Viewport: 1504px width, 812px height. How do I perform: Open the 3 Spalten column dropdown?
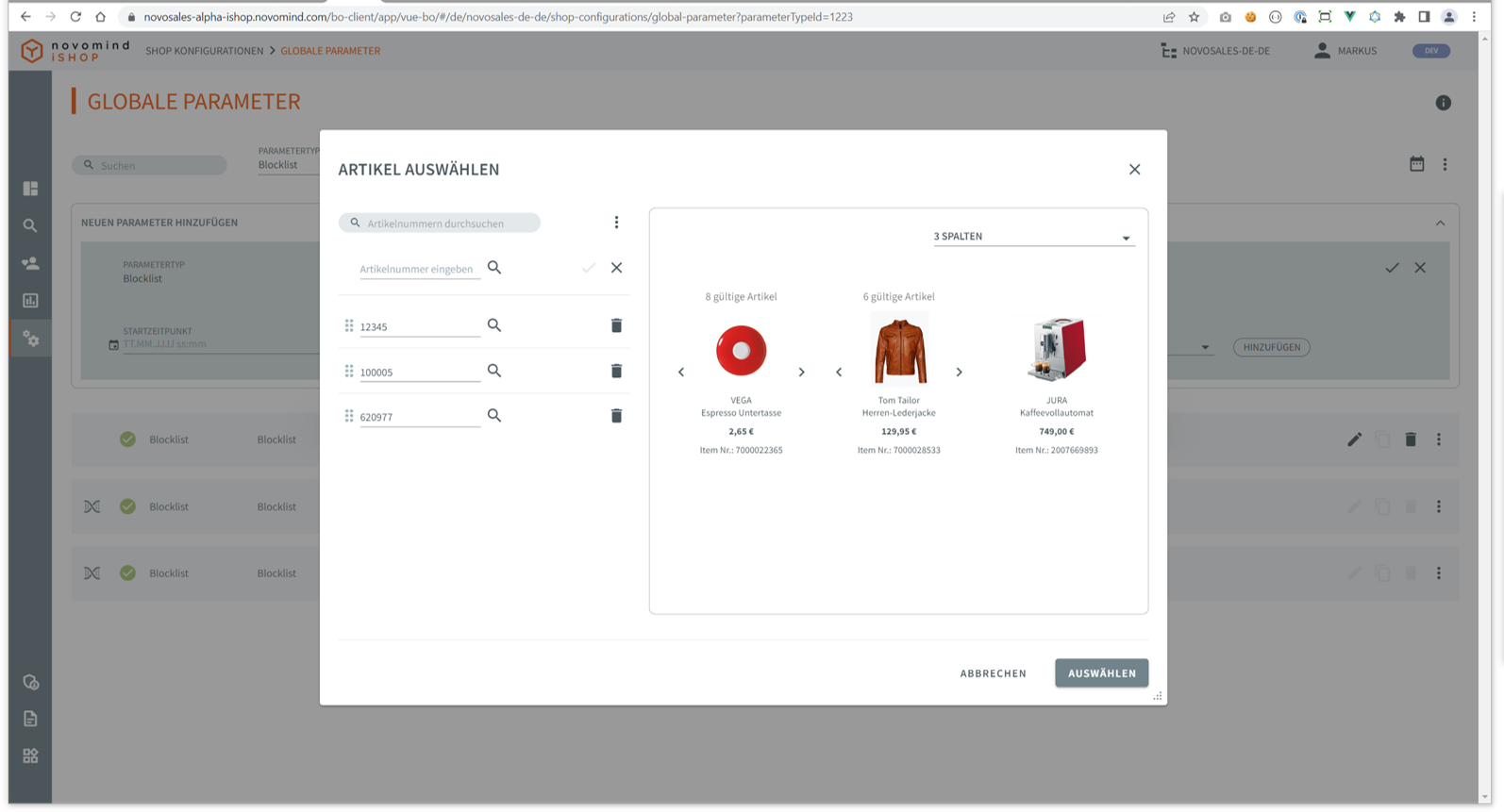1033,237
